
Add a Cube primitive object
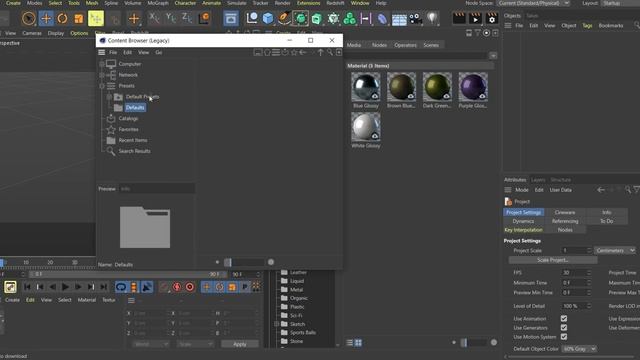click(x=268, y=18)
